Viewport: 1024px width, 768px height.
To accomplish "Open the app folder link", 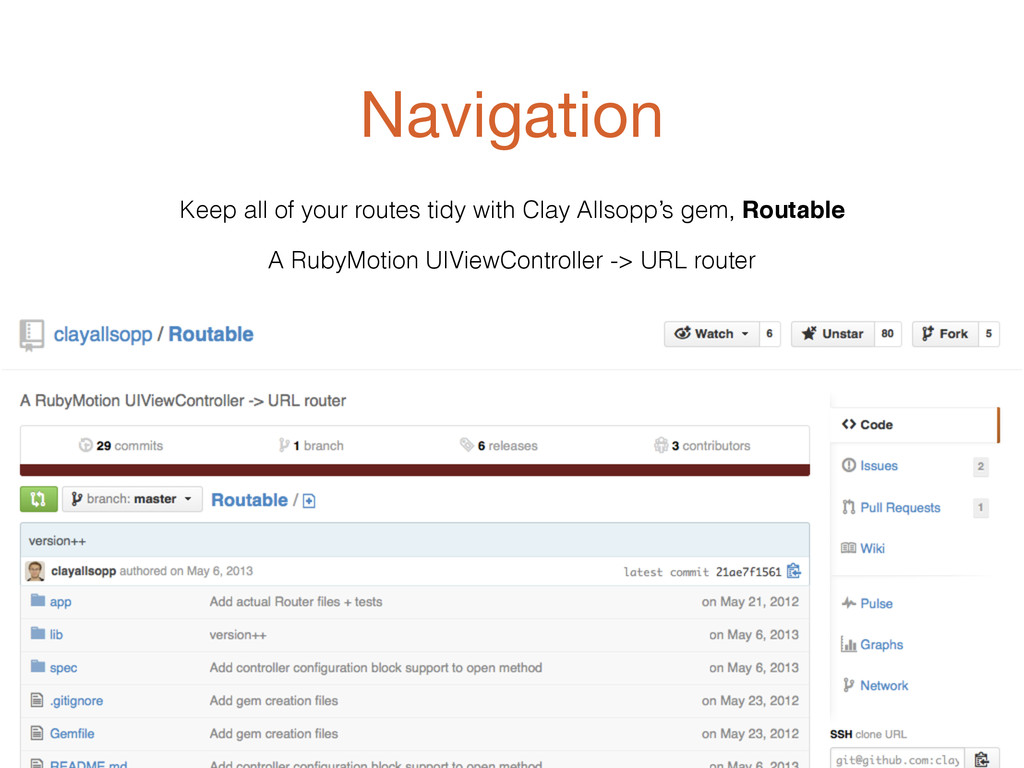I will (x=61, y=601).
